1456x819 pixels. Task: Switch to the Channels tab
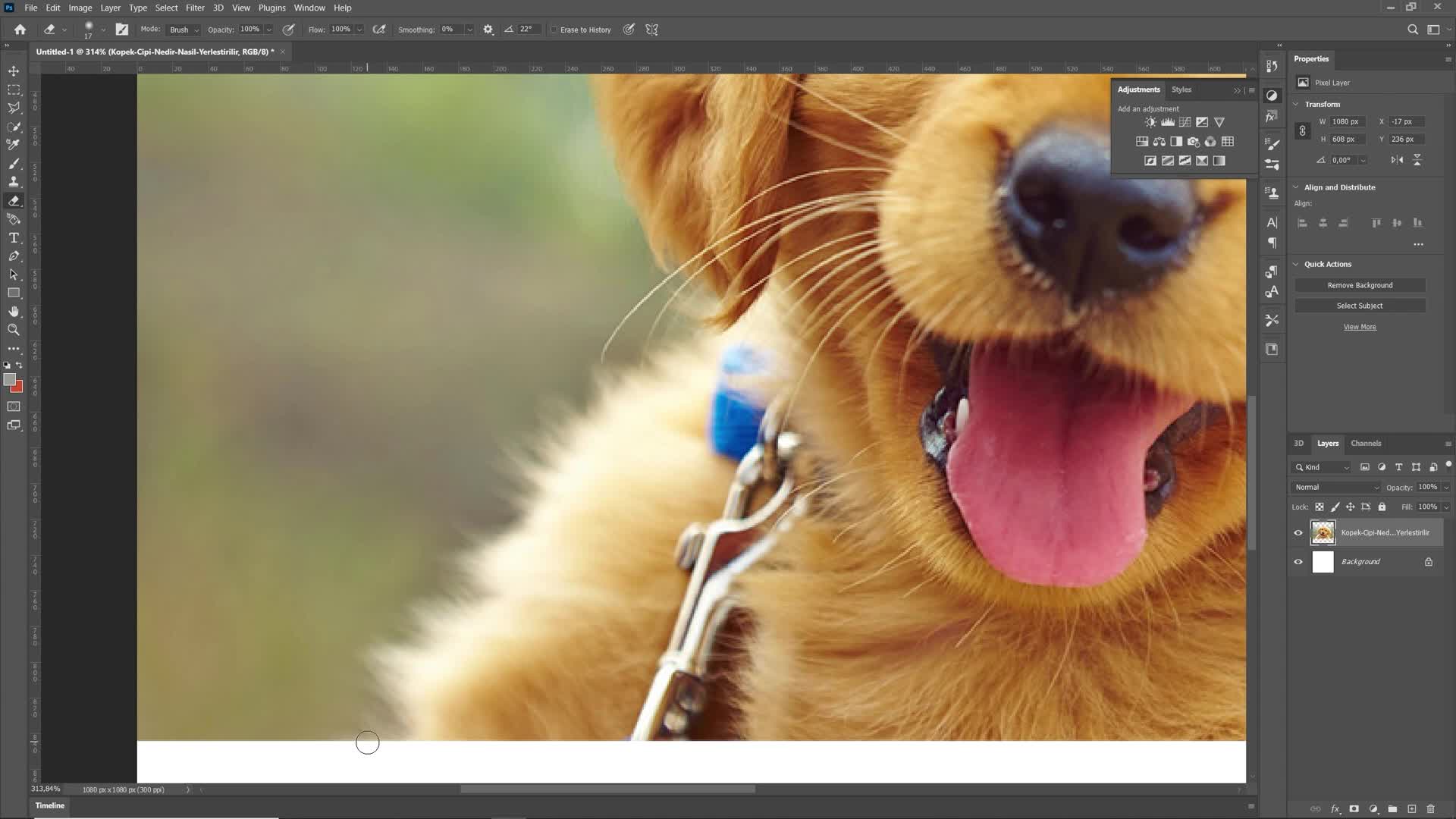[x=1366, y=444]
